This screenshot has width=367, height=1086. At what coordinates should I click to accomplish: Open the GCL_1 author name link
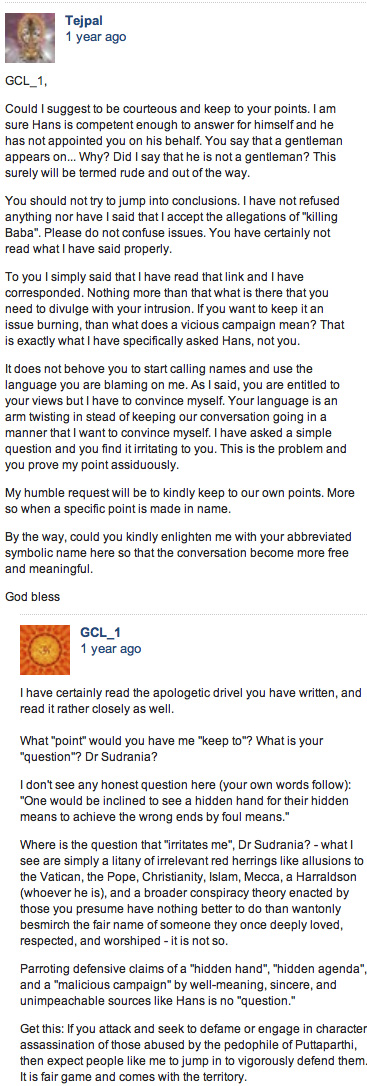pyautogui.click(x=100, y=632)
